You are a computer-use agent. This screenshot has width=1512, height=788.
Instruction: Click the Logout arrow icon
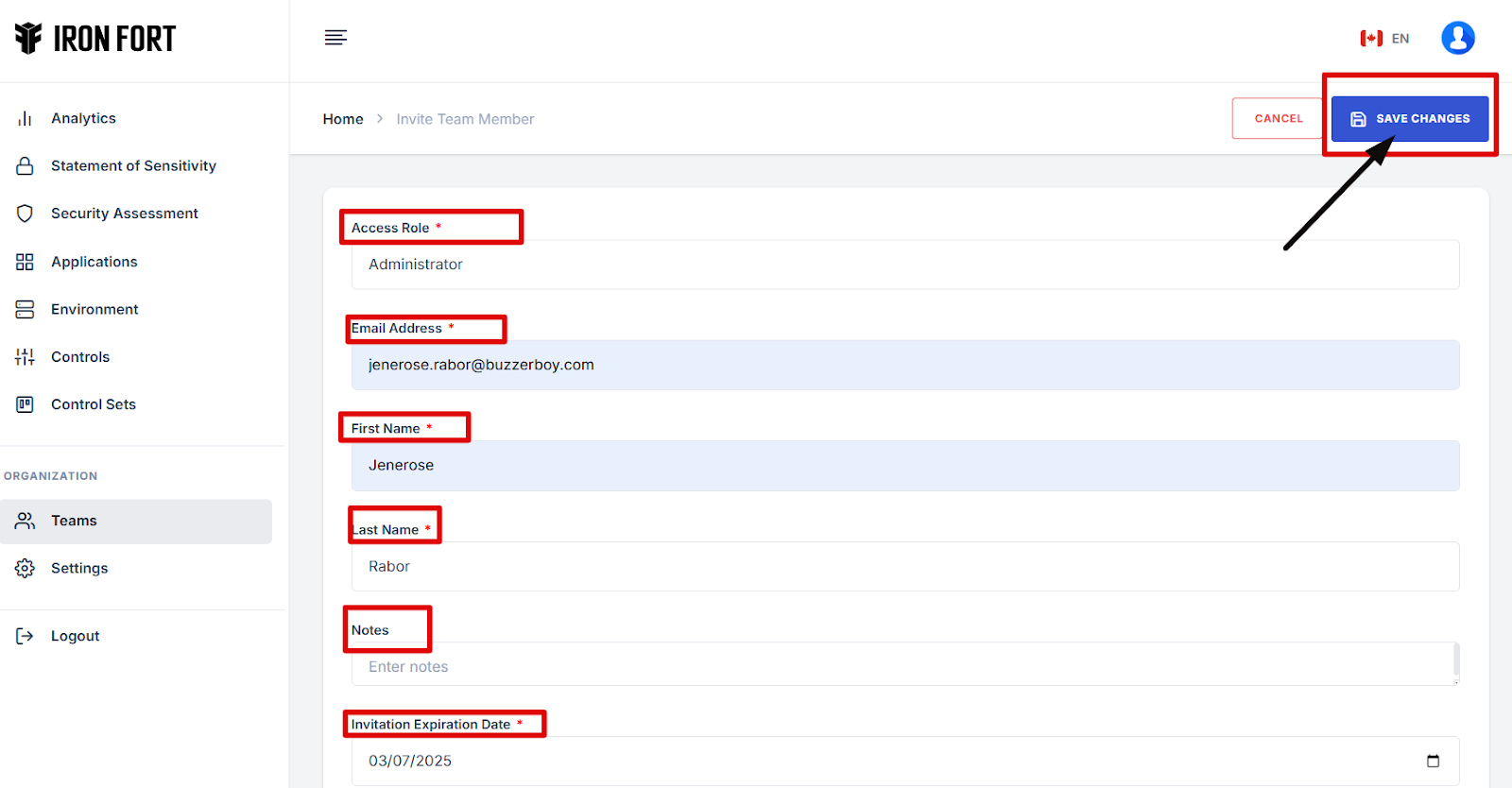click(x=26, y=636)
